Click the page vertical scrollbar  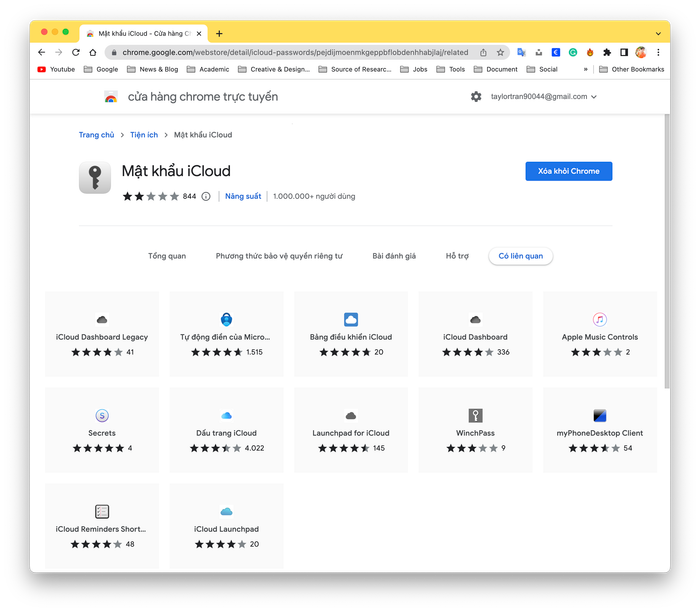click(667, 251)
